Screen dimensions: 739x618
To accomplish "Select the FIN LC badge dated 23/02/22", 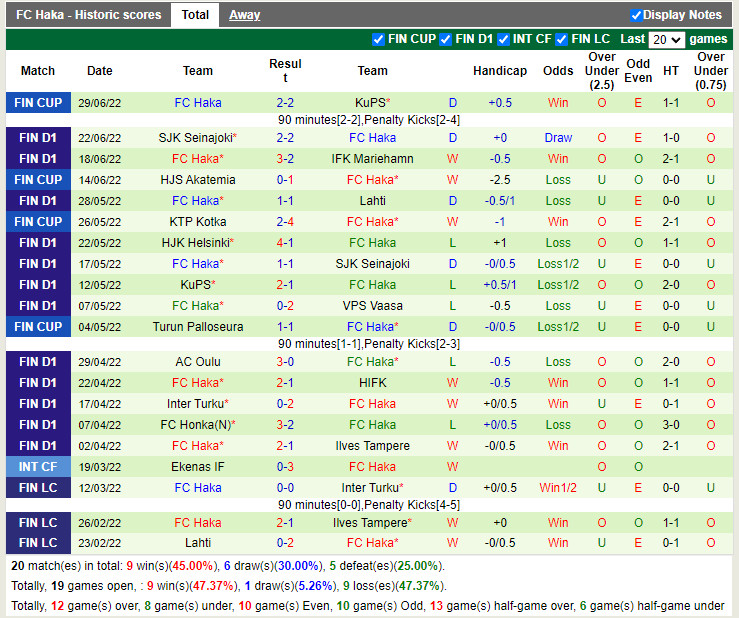I will pyautogui.click(x=38, y=543).
